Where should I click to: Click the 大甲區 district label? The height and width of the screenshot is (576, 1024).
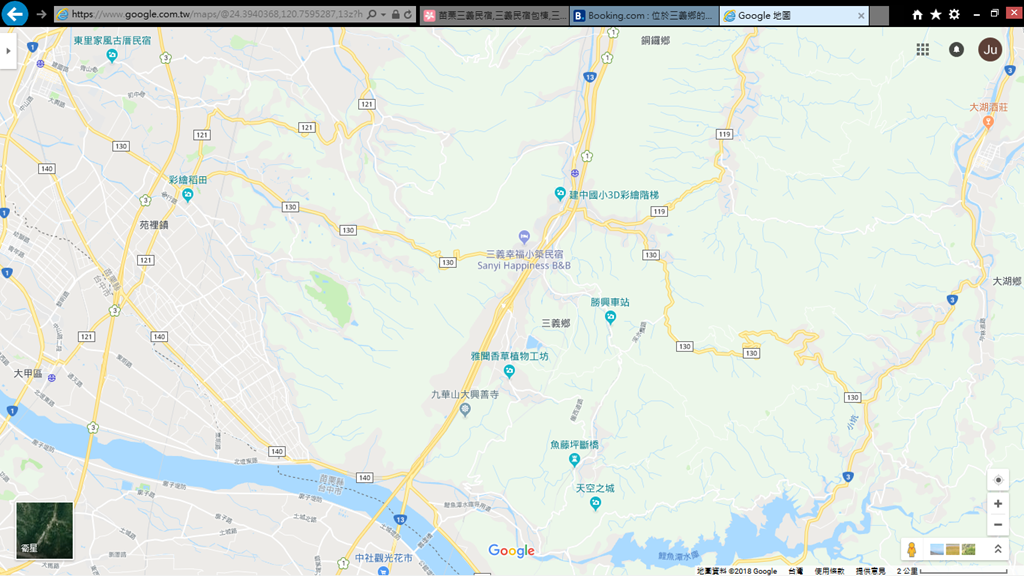[x=28, y=374]
